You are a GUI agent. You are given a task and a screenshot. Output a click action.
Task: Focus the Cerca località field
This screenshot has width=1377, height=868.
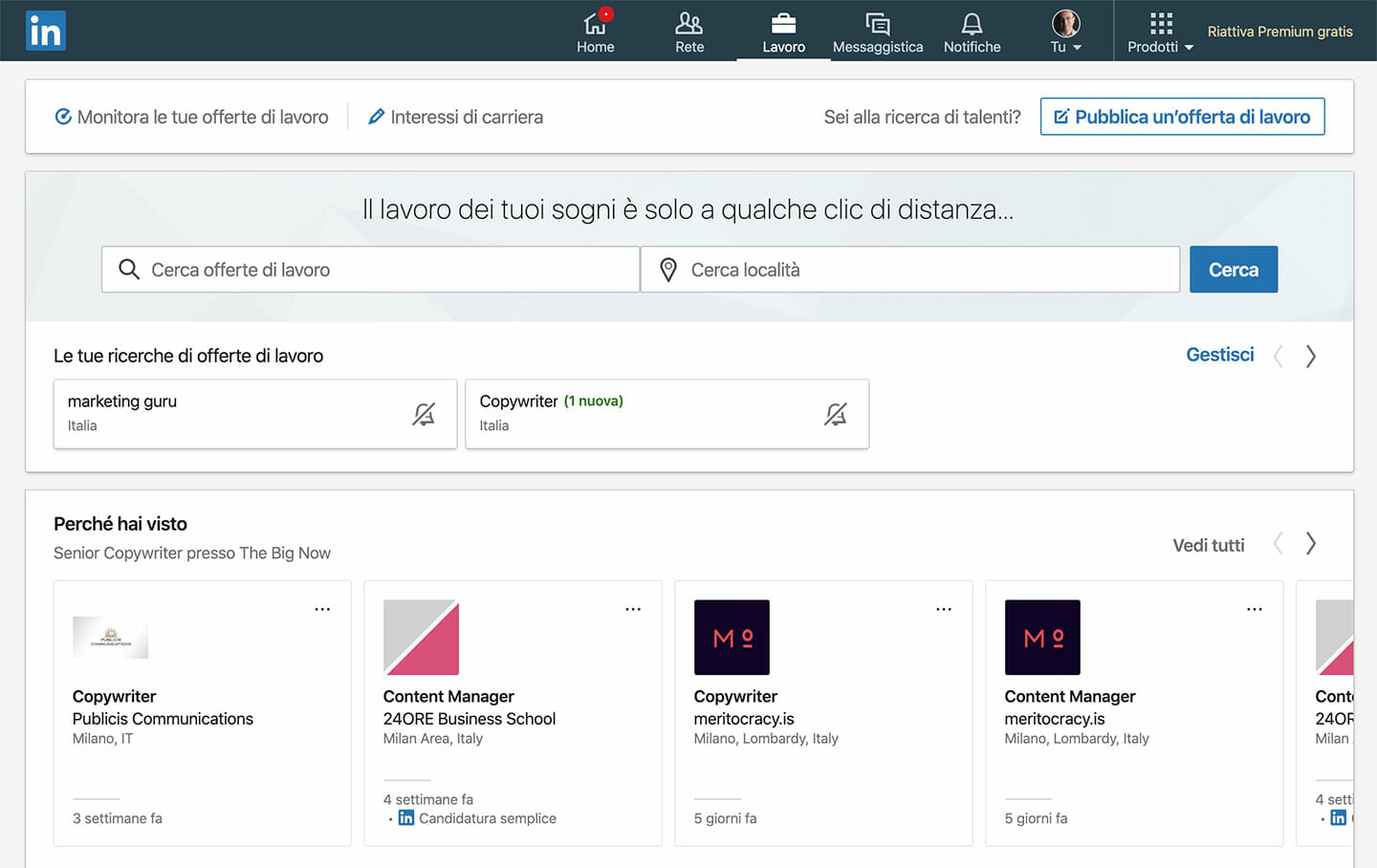(910, 270)
